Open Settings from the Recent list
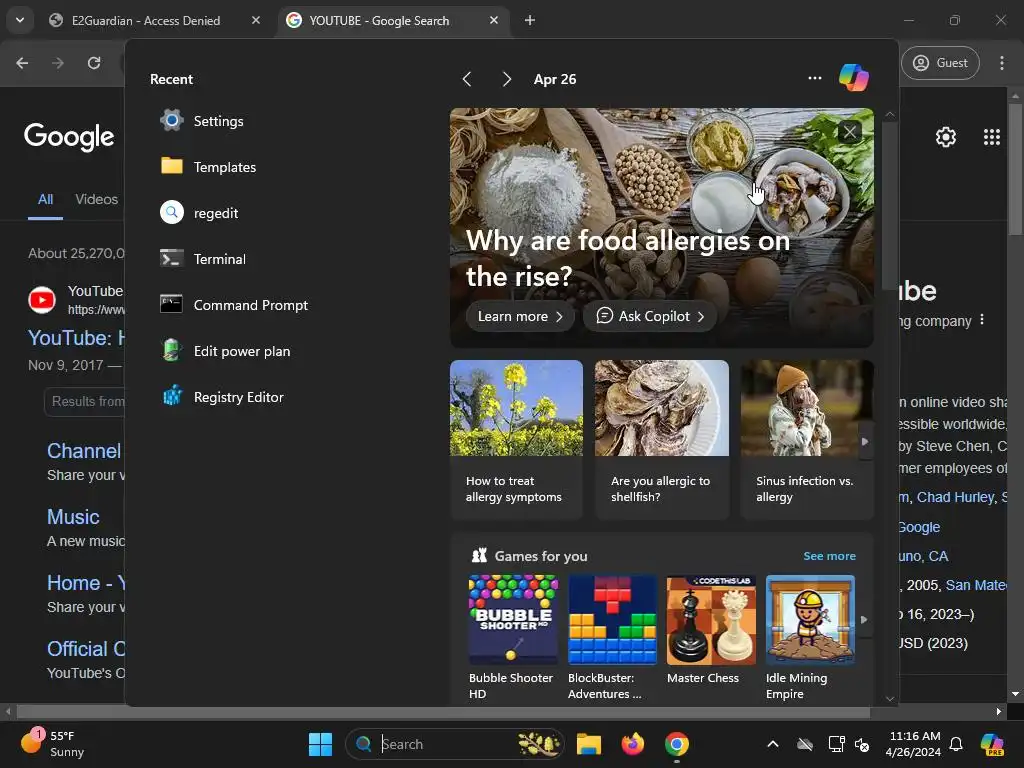This screenshot has height=768, width=1024. tap(202, 121)
